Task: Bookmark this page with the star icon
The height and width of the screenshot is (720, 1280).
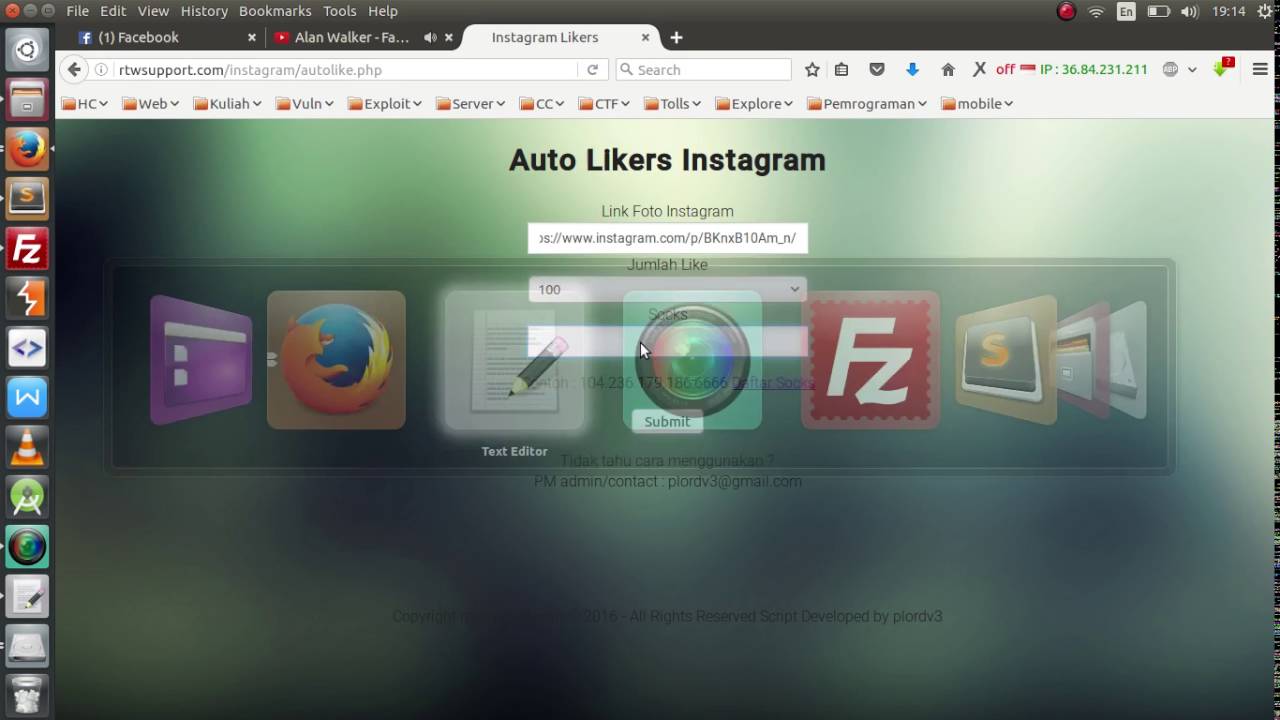Action: (812, 70)
